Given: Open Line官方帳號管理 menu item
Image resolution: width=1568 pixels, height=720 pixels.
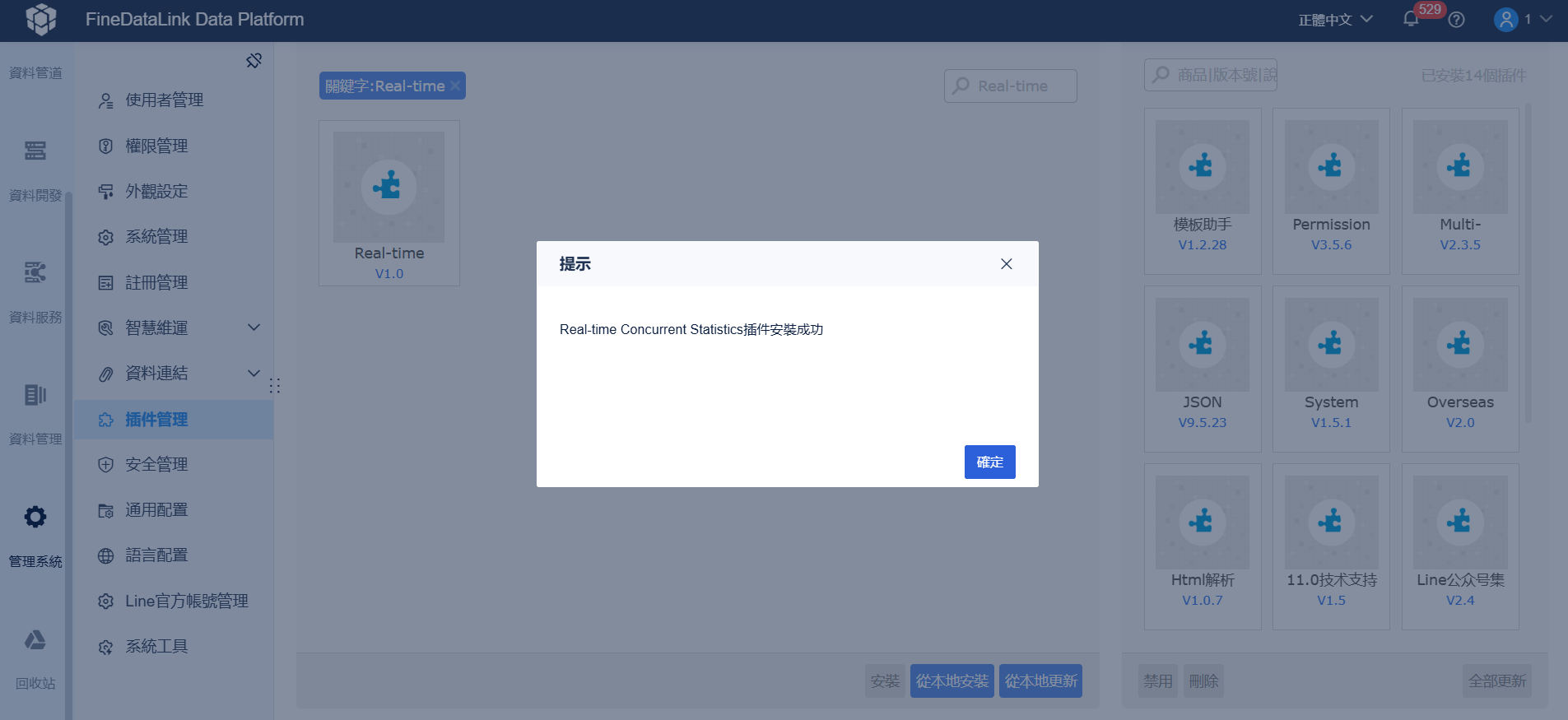Looking at the screenshot, I should (x=174, y=601).
